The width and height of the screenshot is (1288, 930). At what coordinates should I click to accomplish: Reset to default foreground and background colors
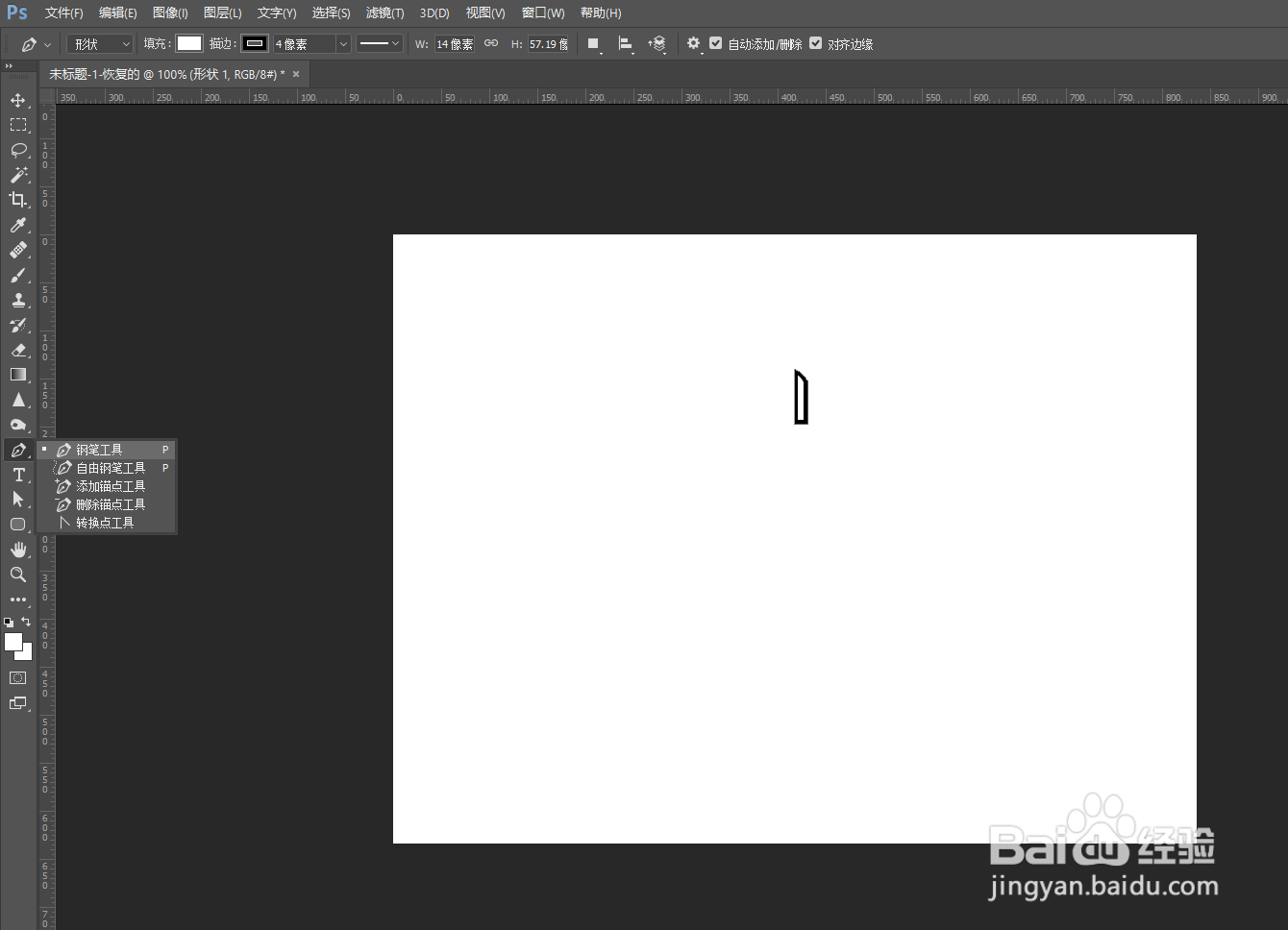click(x=9, y=623)
